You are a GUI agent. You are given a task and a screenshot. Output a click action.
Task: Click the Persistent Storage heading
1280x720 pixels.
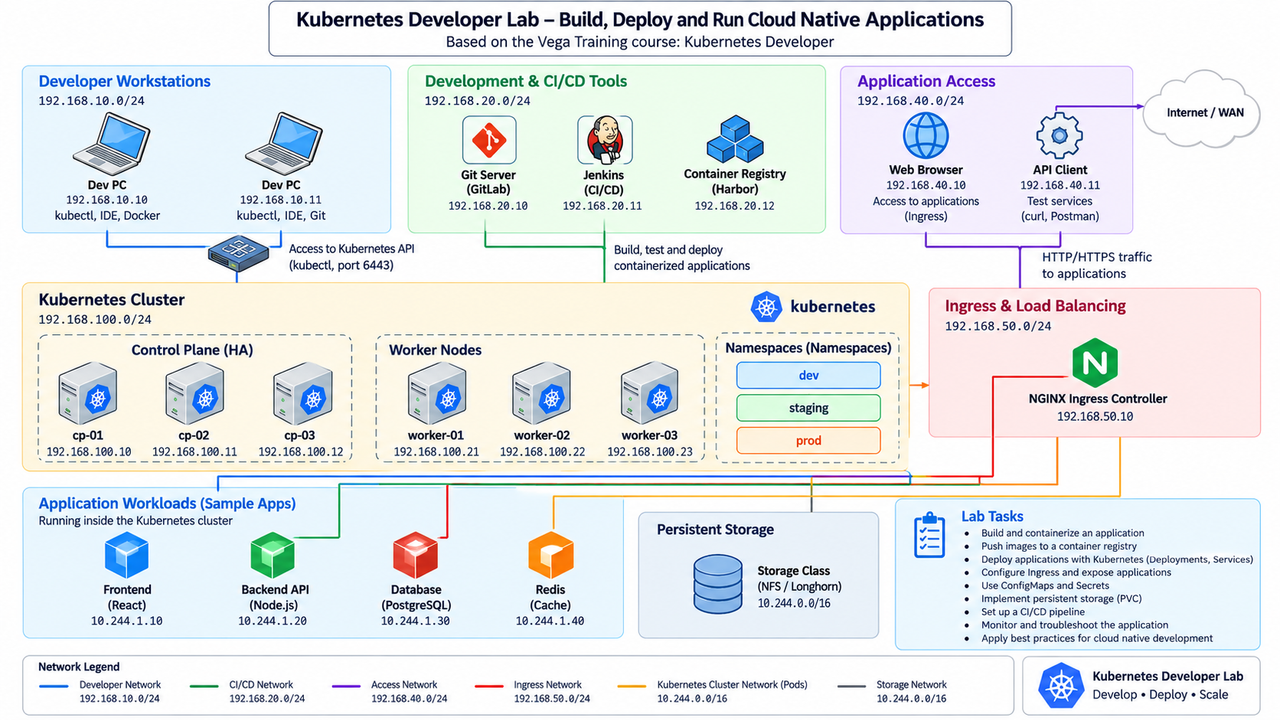715,529
